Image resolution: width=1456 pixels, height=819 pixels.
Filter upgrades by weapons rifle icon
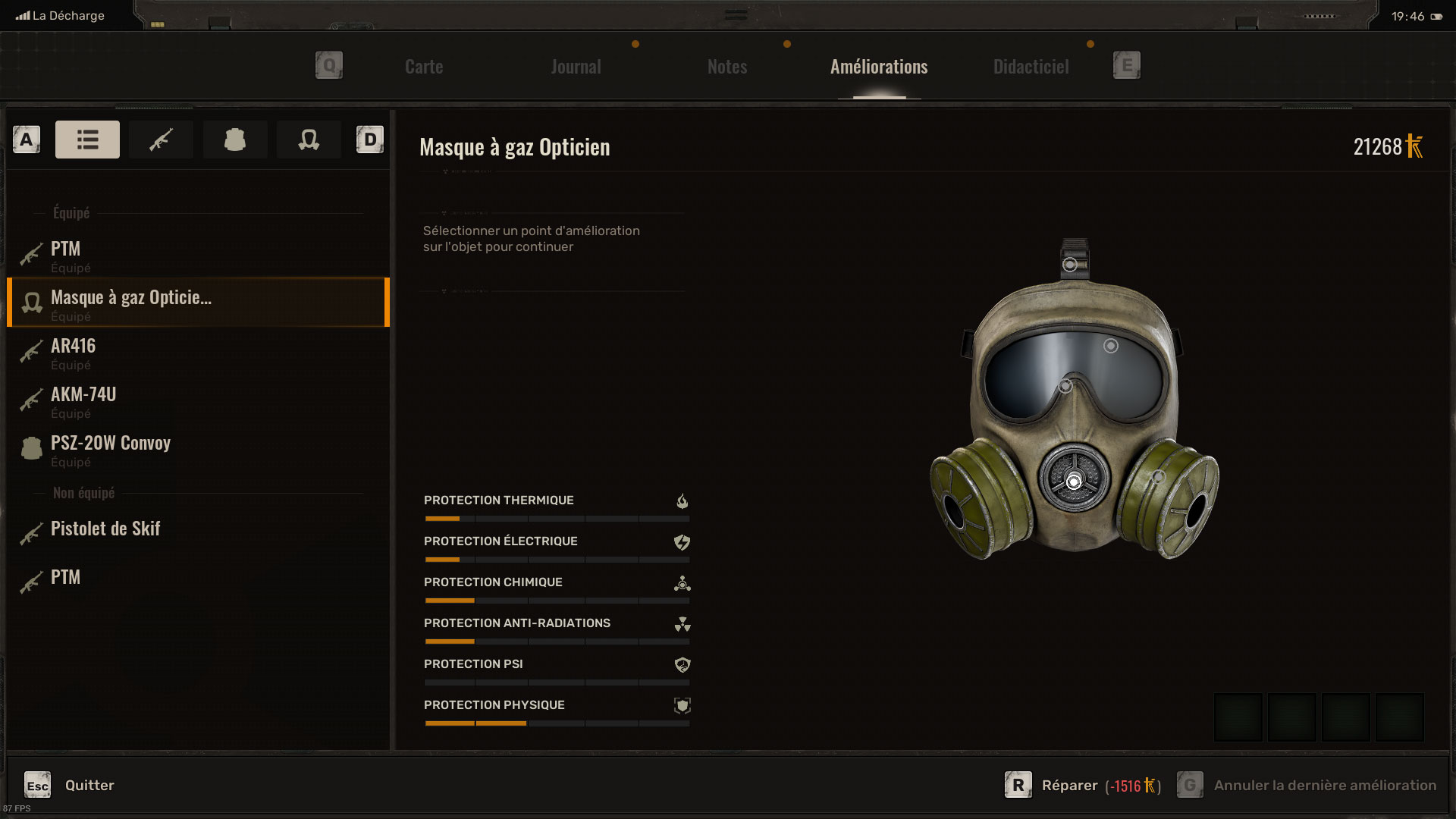161,140
